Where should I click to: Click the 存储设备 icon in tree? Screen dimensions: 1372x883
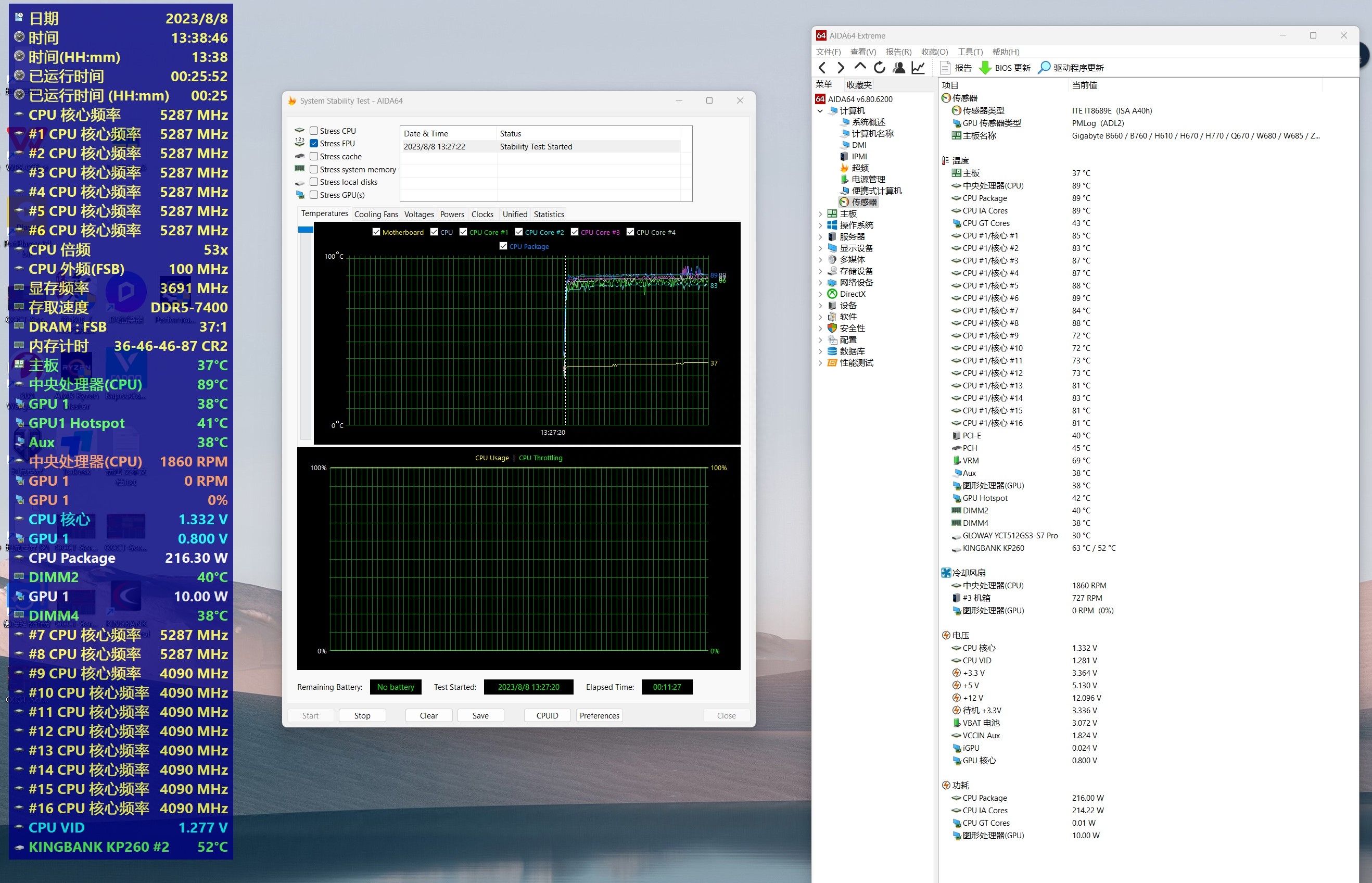(x=832, y=271)
